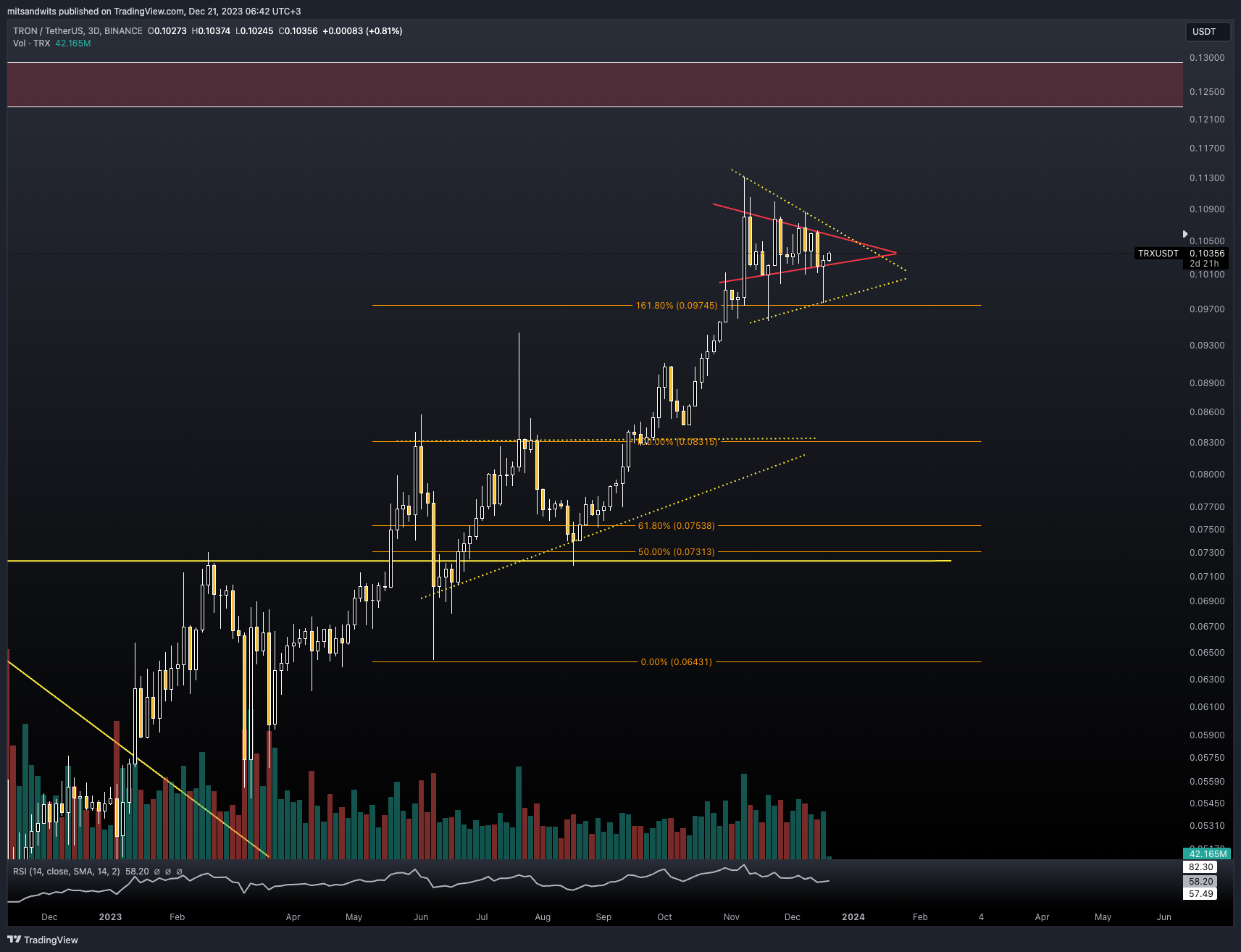The width and height of the screenshot is (1241, 952).
Task: Click the 2d 21h bar countdown
Action: pyautogui.click(x=1204, y=264)
